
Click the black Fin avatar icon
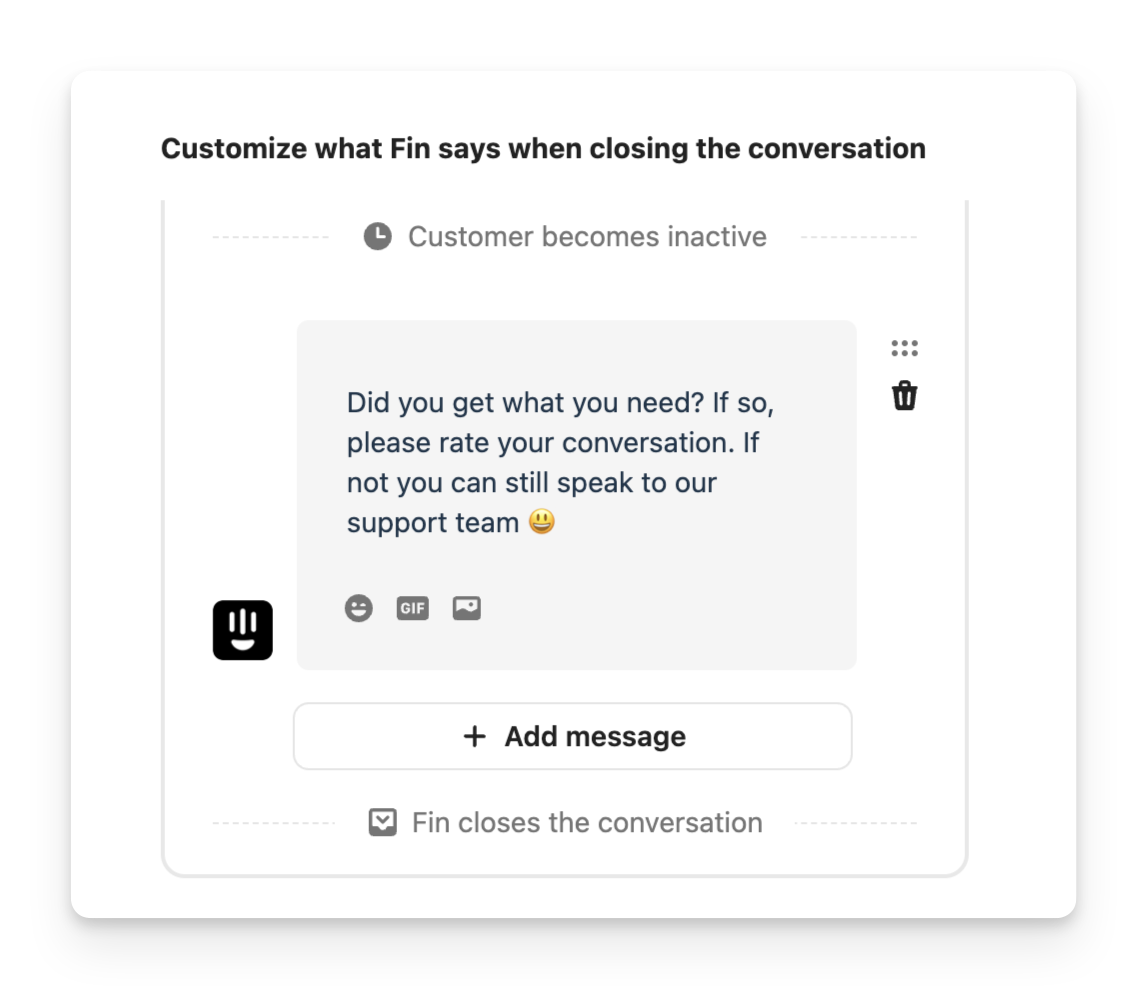point(243,630)
